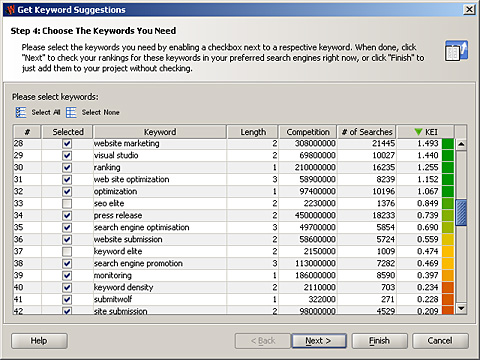
Task: Click the green KEI sort arrow
Action: (x=418, y=132)
